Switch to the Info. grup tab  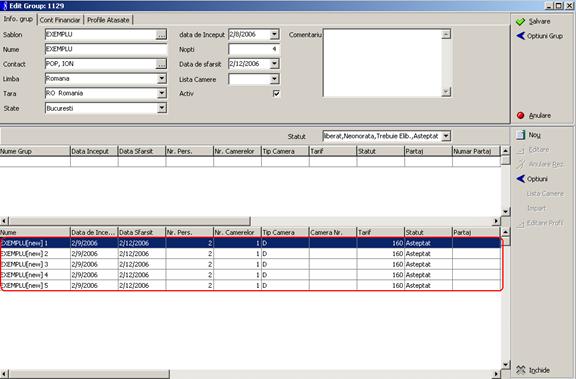coord(18,19)
